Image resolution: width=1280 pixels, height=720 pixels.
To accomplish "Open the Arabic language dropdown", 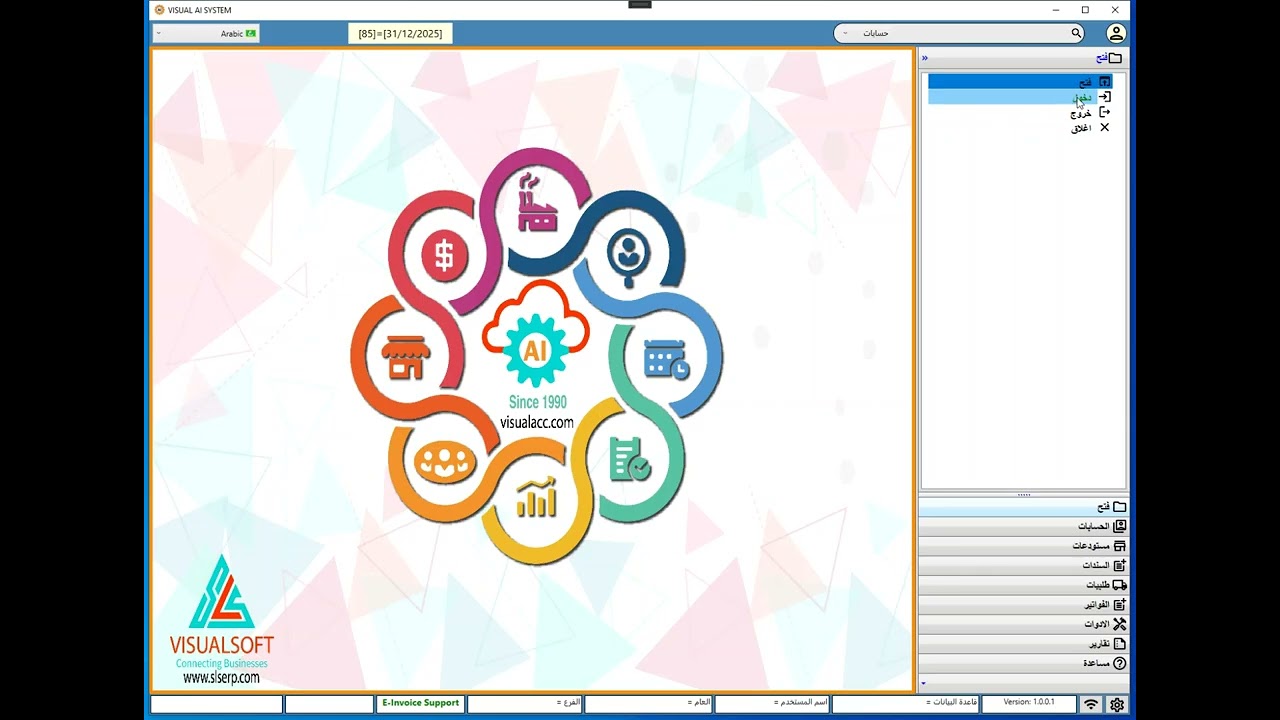I will point(206,33).
